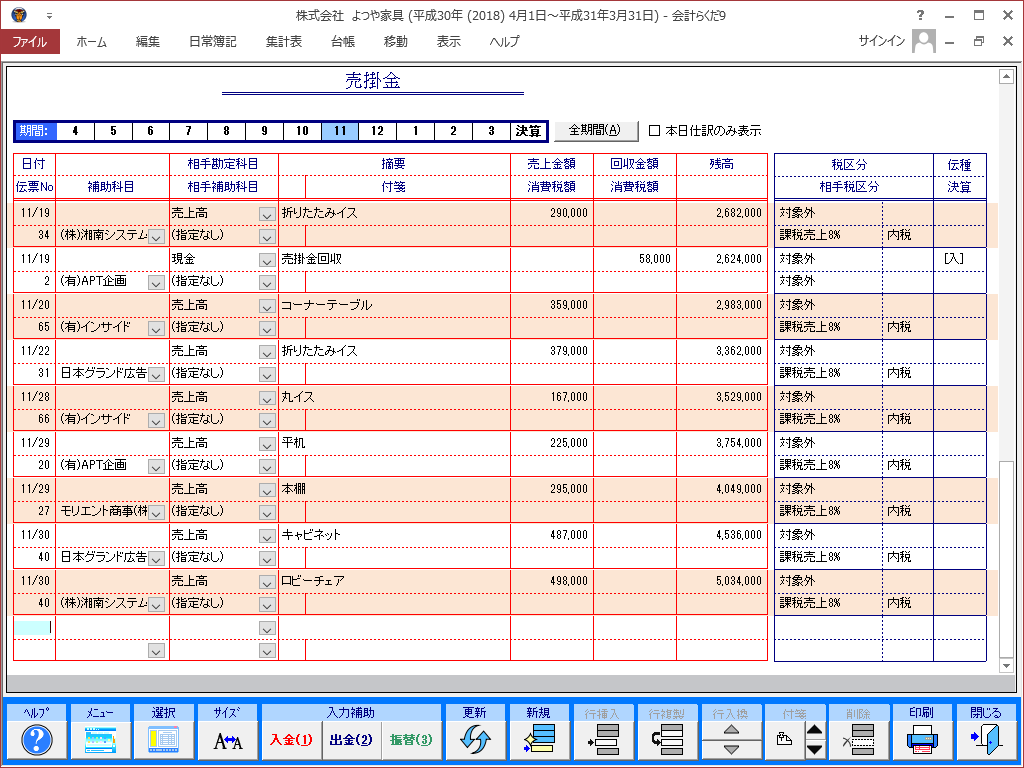Select period month 7
Screen dimensions: 1024x768
188,131
